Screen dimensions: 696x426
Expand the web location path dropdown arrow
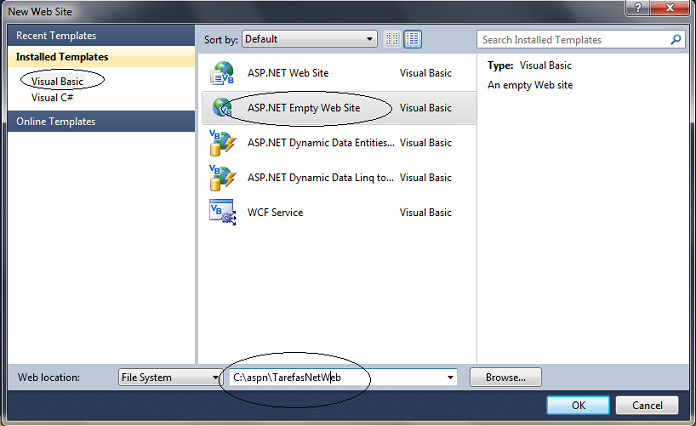pyautogui.click(x=450, y=377)
